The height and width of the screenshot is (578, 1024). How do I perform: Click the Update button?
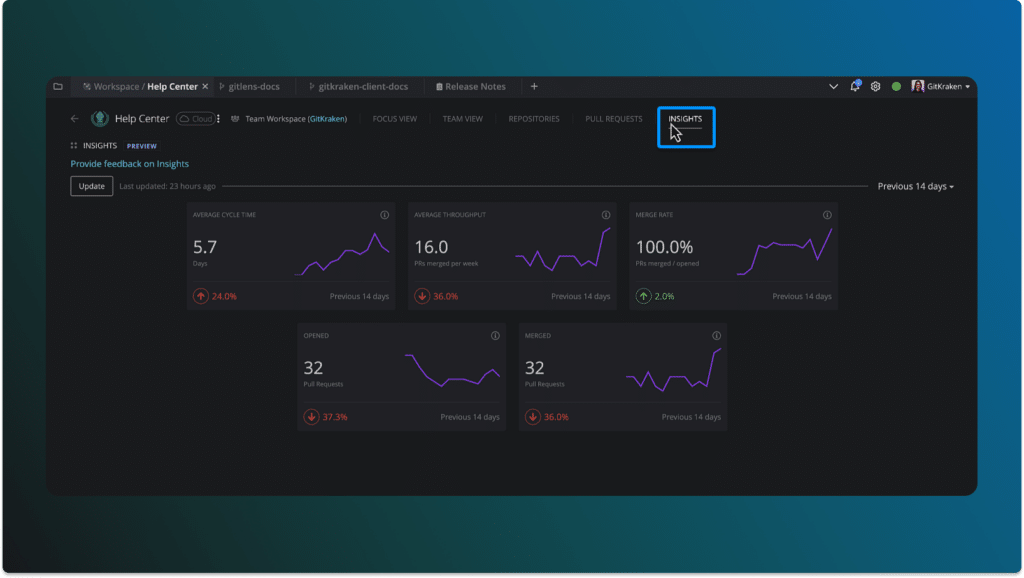(x=91, y=186)
